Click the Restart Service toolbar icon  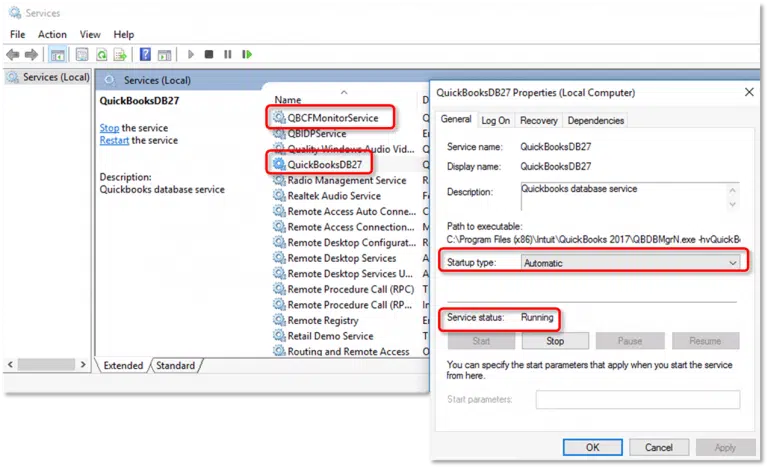(247, 54)
